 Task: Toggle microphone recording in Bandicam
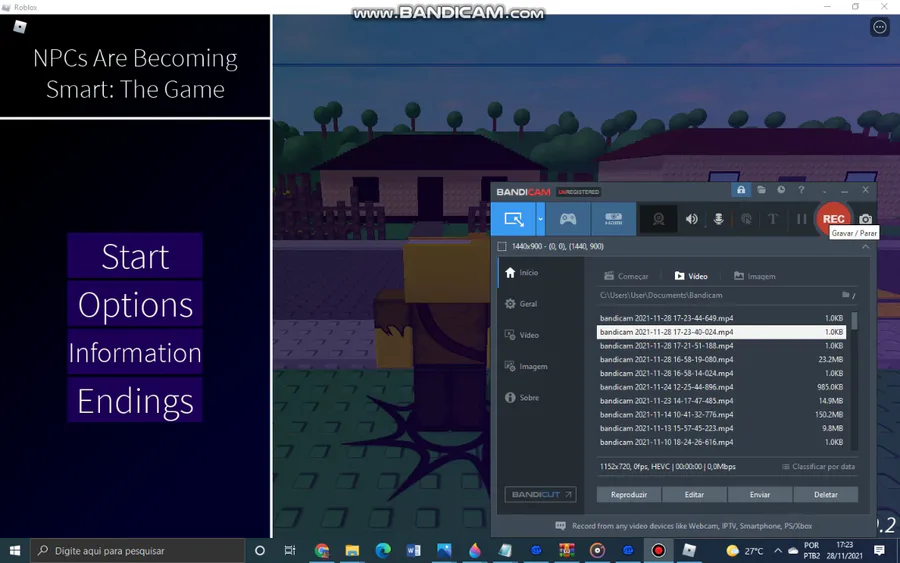tap(719, 219)
